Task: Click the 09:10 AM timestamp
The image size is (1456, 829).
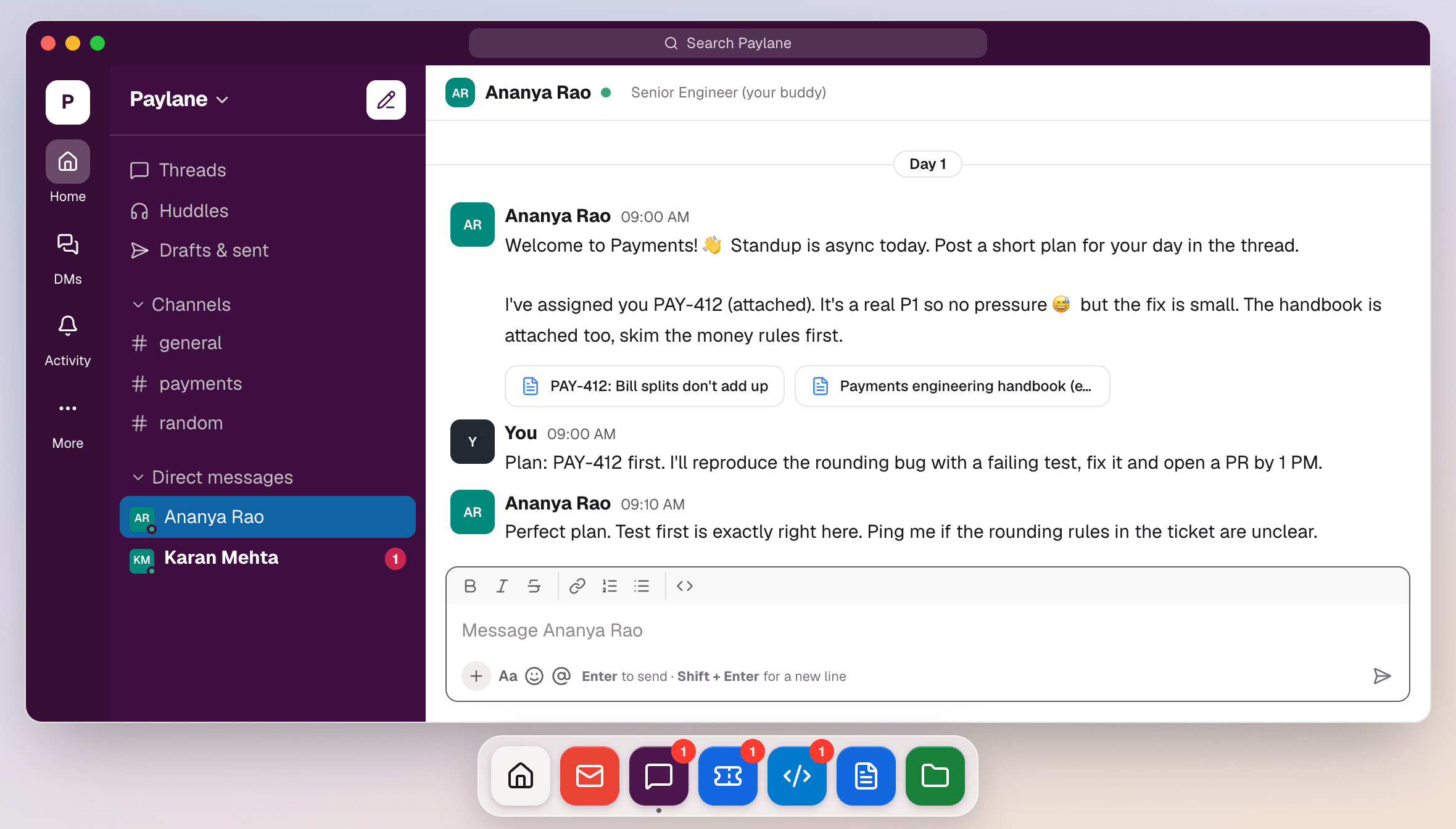Action: tap(653, 505)
